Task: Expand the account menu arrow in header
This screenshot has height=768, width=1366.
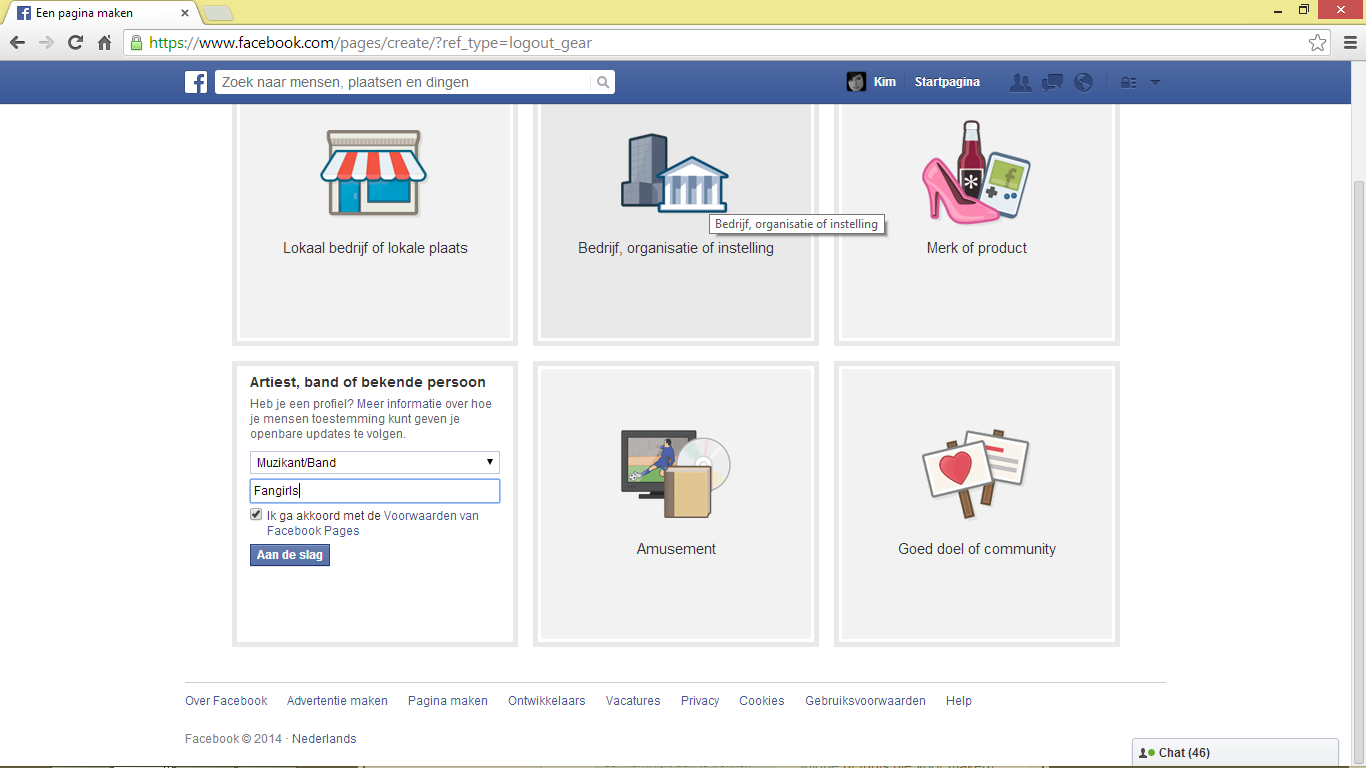Action: point(1155,83)
